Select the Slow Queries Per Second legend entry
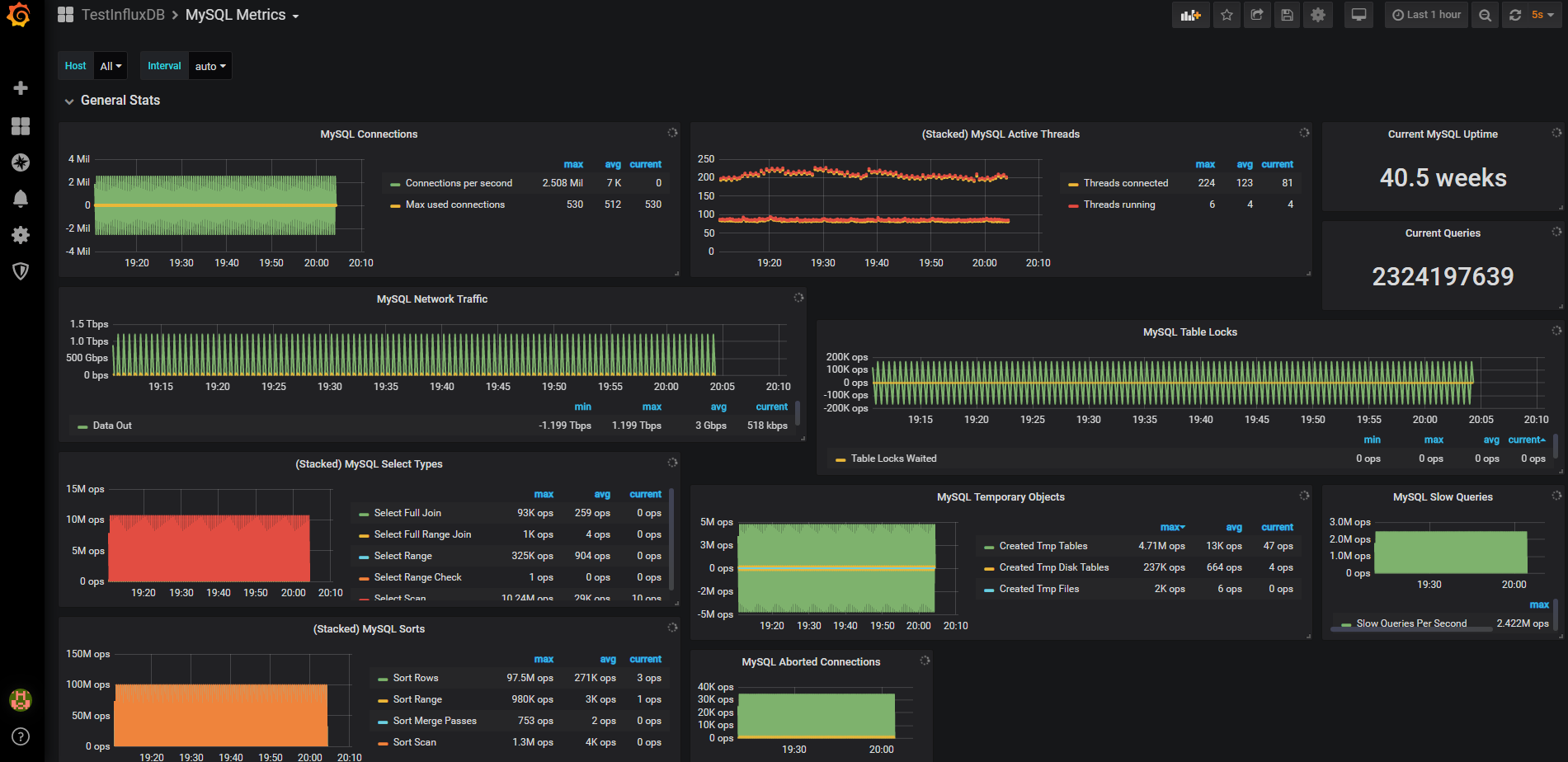The width and height of the screenshot is (1568, 762). click(1411, 623)
